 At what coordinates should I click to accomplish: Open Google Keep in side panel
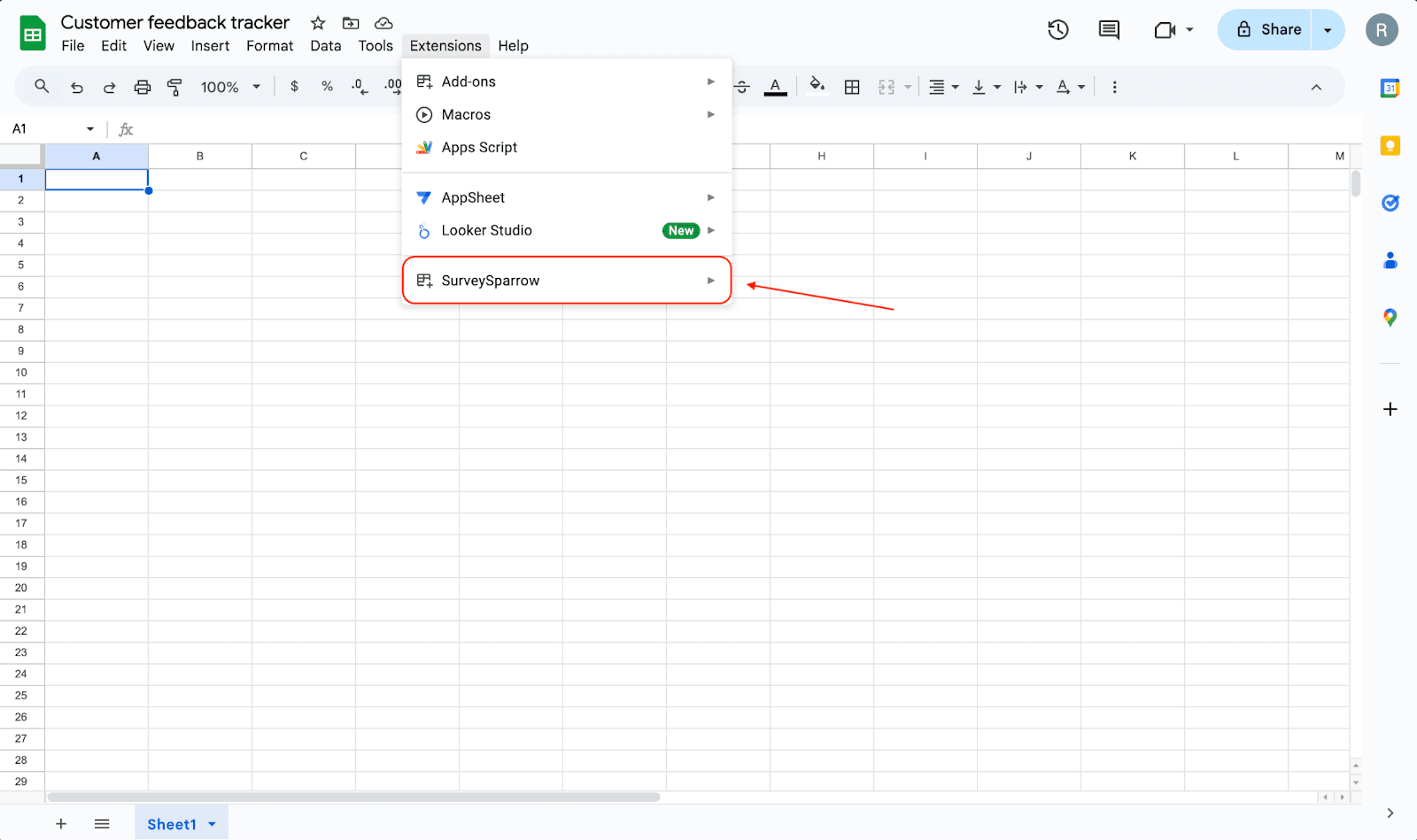point(1390,146)
